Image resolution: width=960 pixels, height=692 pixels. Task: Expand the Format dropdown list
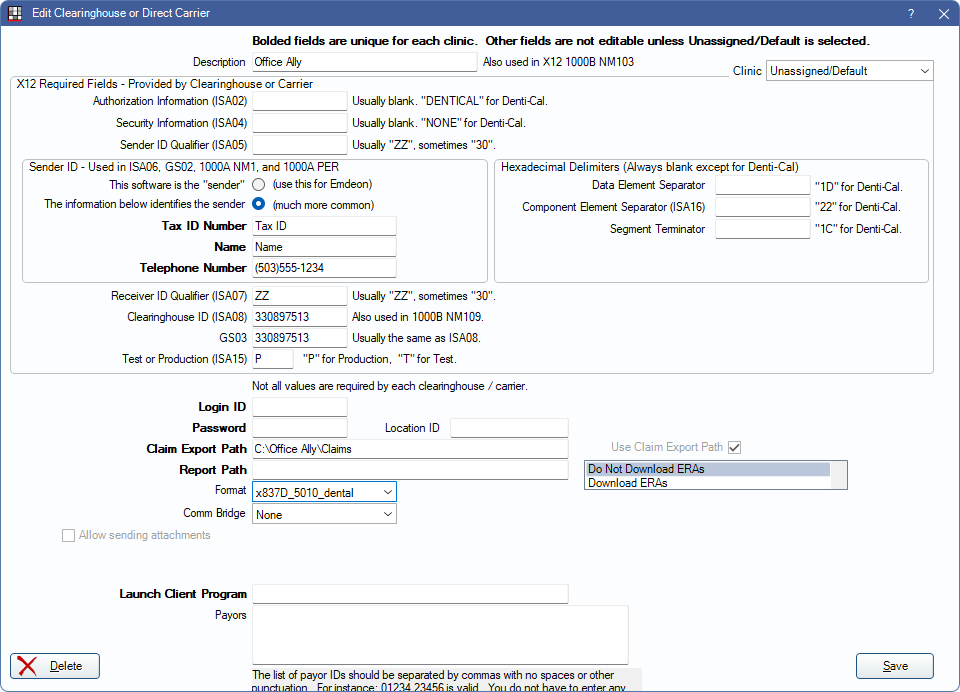[x=325, y=492]
